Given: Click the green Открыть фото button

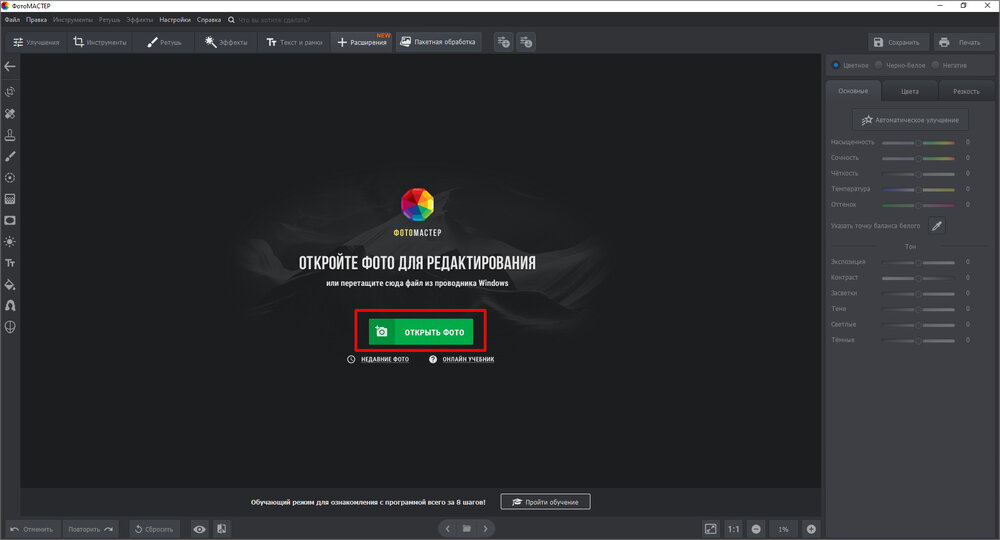Looking at the screenshot, I should click(x=421, y=332).
